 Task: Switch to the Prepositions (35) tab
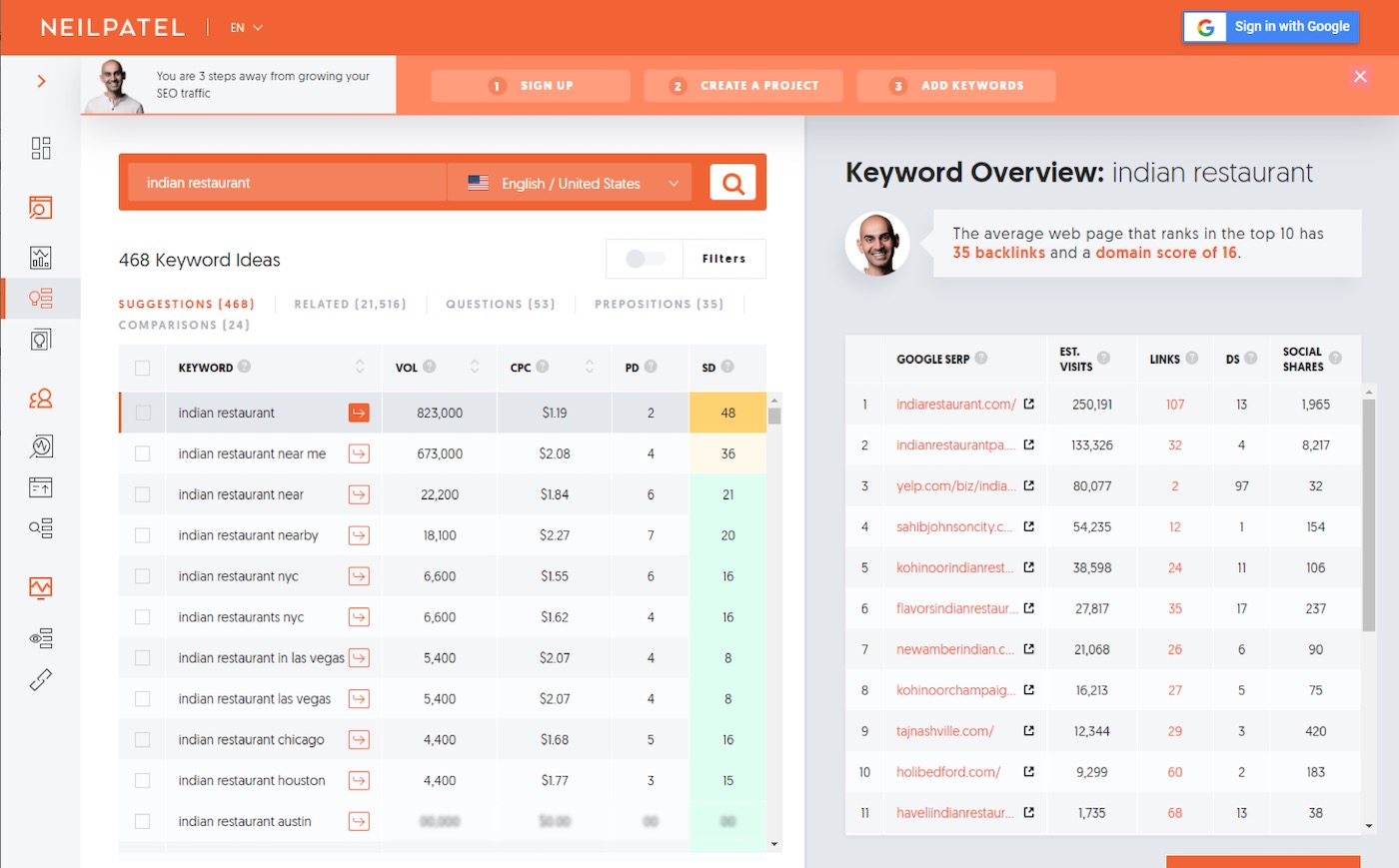[x=660, y=304]
